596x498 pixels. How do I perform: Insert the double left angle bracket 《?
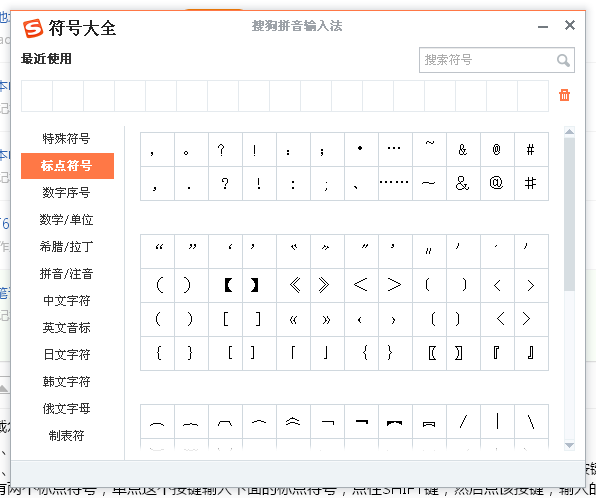click(x=293, y=285)
